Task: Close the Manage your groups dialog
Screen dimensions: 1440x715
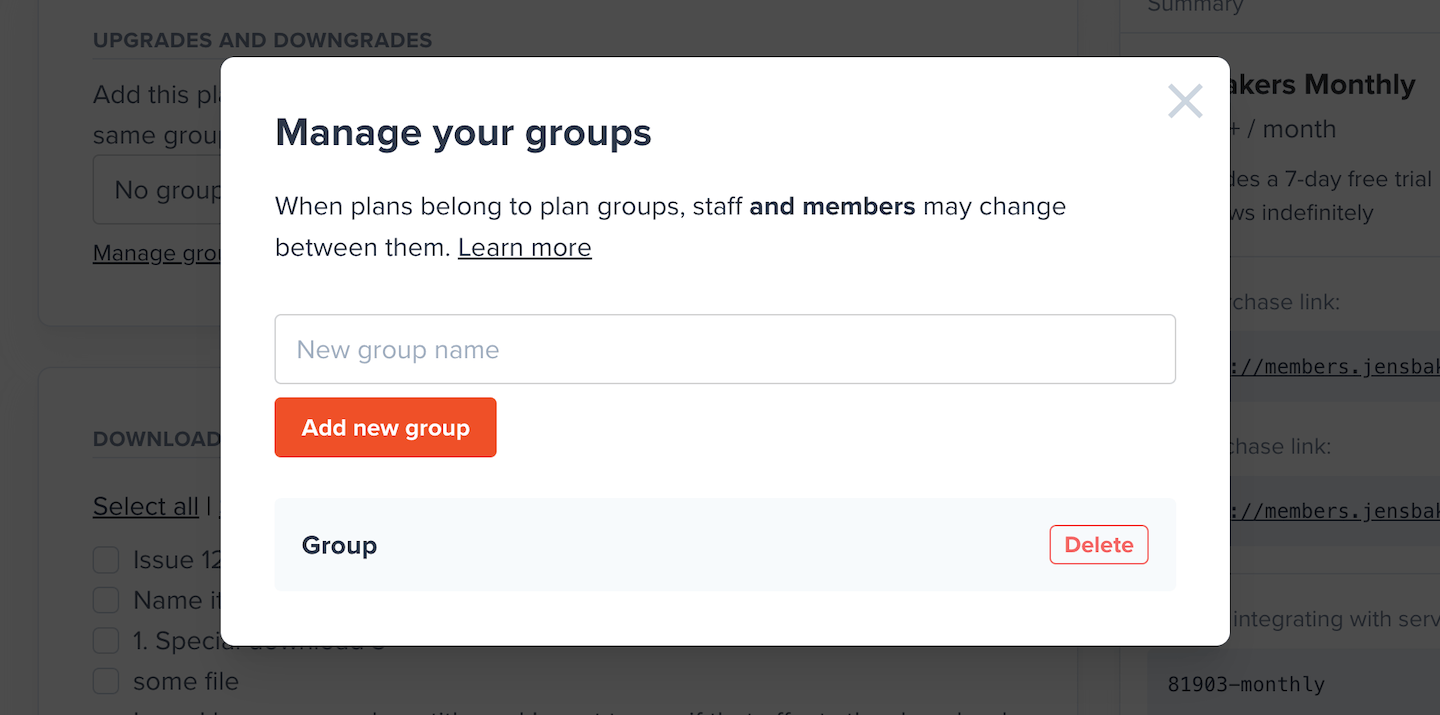Action: (1185, 101)
